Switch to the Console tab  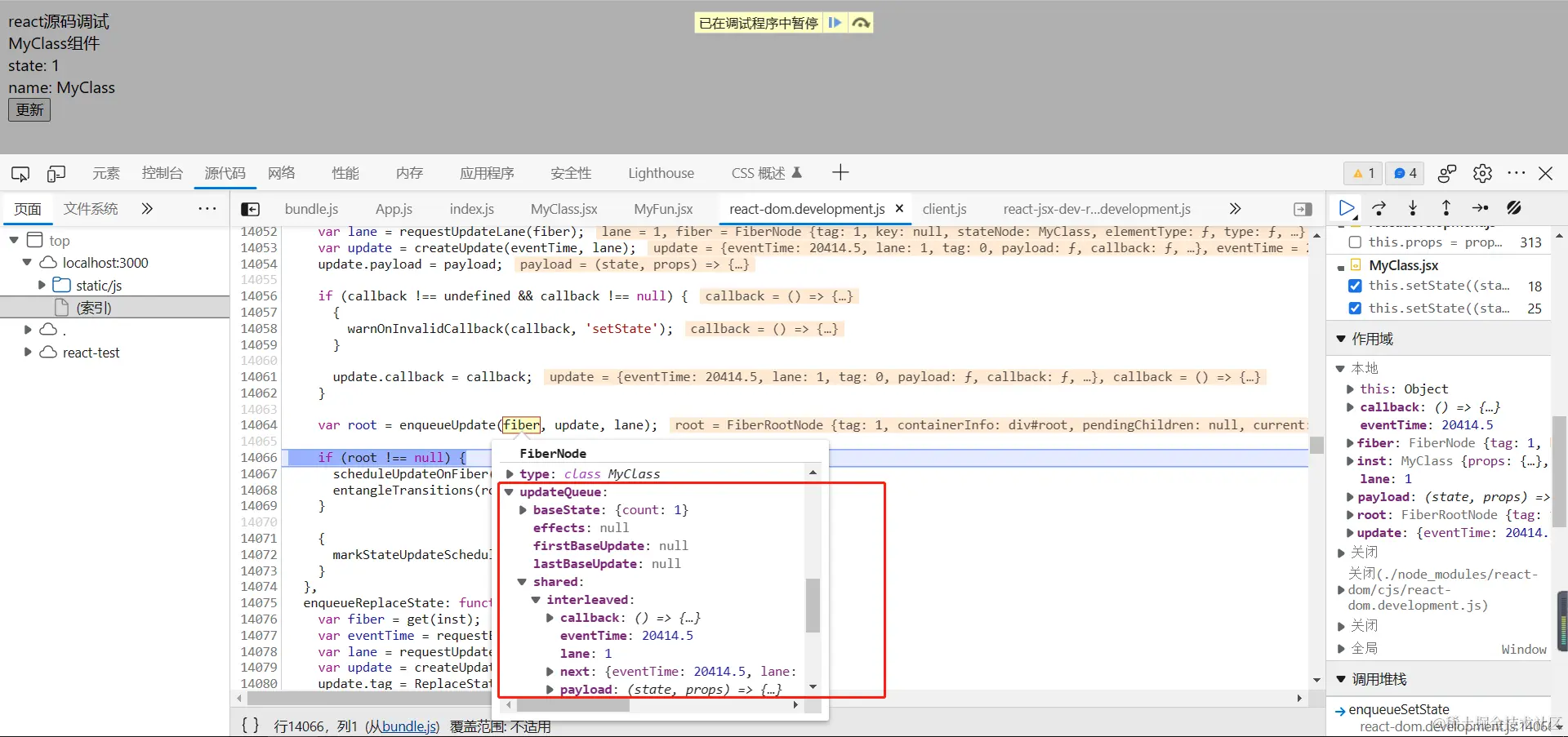pos(162,173)
